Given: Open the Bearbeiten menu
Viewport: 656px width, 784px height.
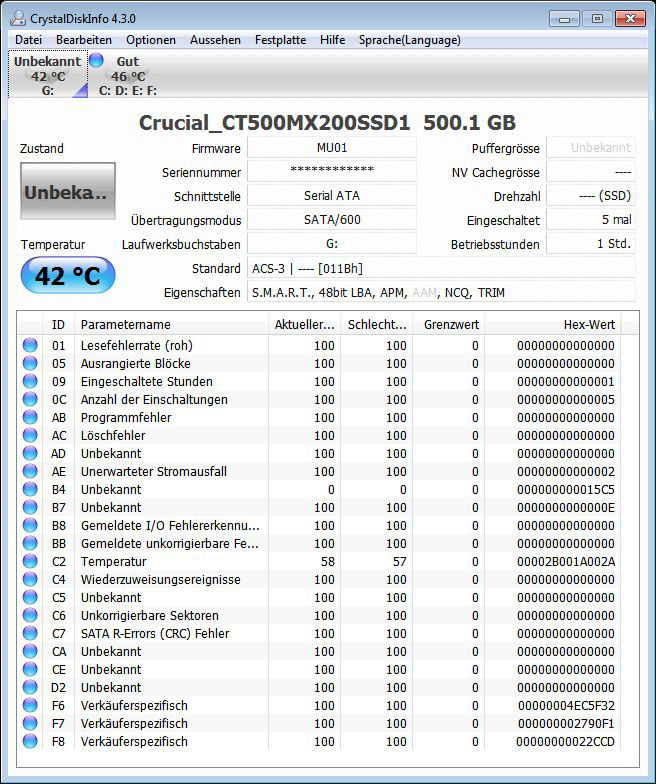Looking at the screenshot, I should tap(84, 40).
